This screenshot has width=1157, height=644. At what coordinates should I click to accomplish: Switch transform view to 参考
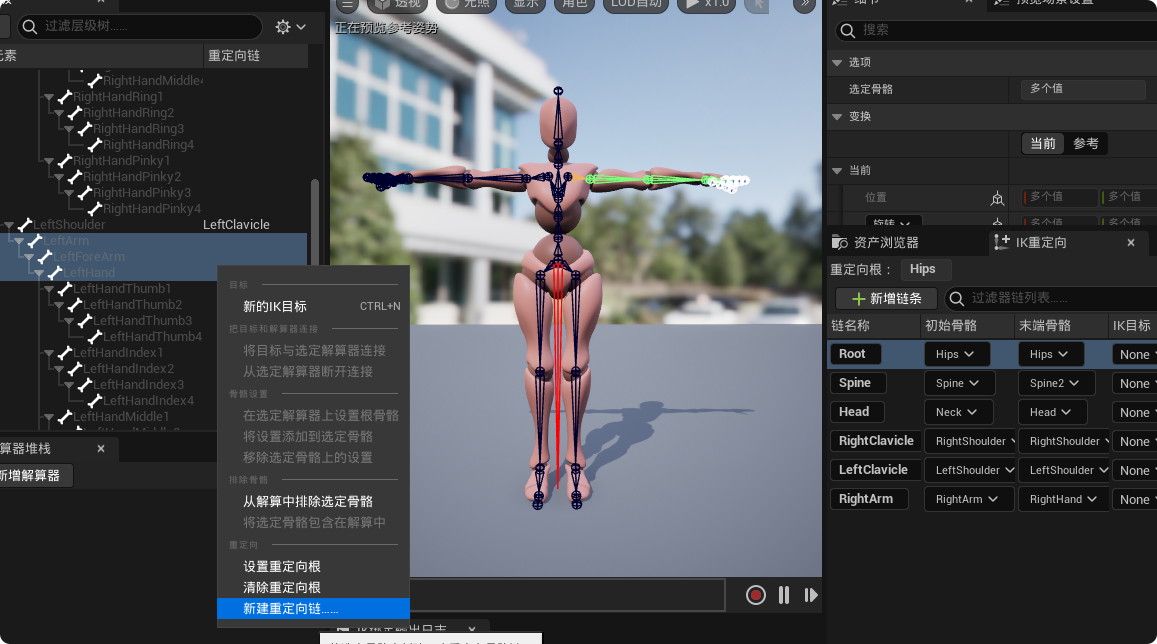point(1085,144)
